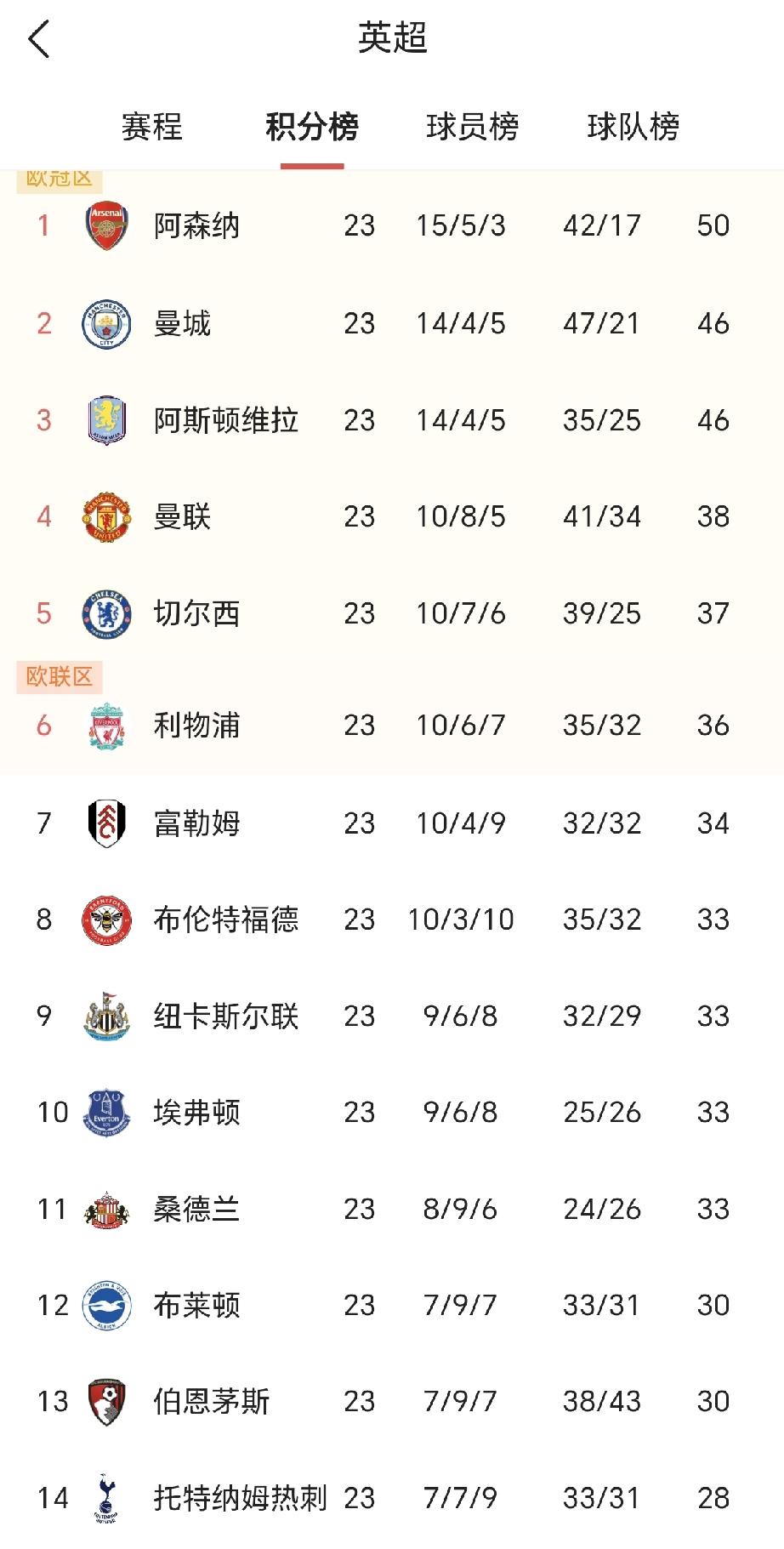This screenshot has height=1549, width=784.
Task: Switch to the 赛程 tab
Action: pyautogui.click(x=152, y=127)
